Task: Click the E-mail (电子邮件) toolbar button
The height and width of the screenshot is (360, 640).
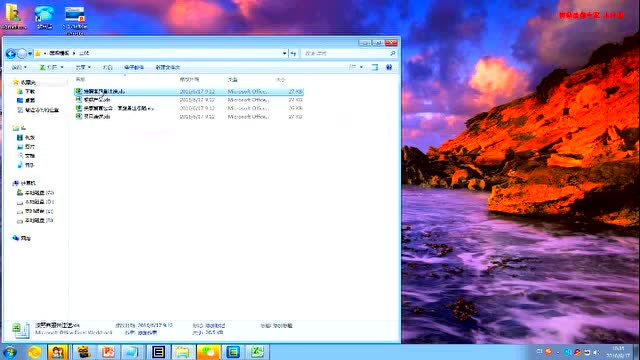Action: pos(134,67)
